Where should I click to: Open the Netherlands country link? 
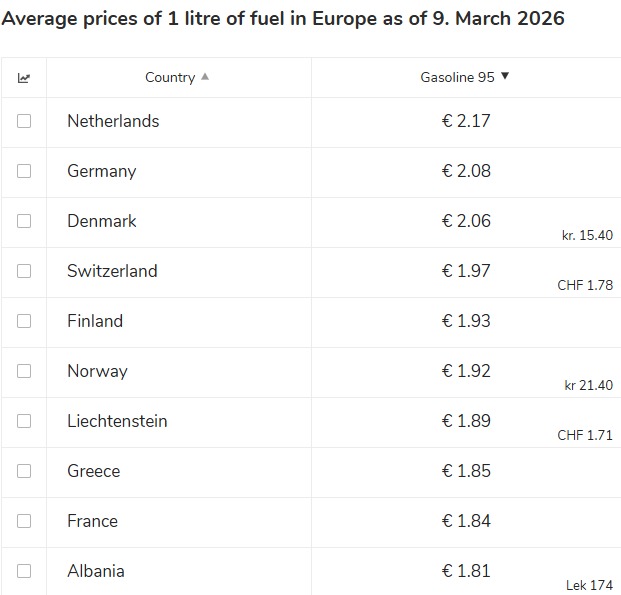click(113, 121)
